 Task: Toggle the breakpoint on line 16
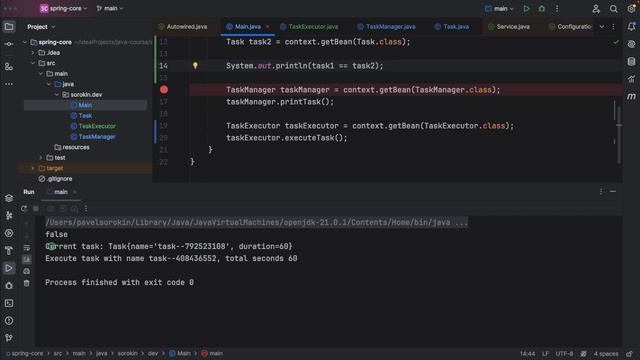tap(164, 89)
